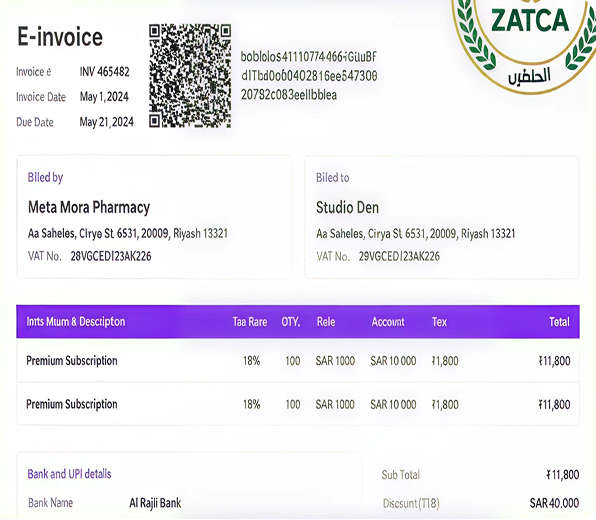Click the Tex column header
Screen dimensions: 596x520
click(439, 322)
